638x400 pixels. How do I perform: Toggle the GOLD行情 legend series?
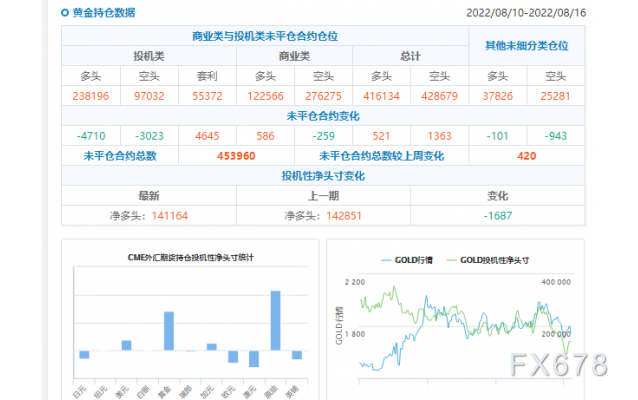pos(406,260)
